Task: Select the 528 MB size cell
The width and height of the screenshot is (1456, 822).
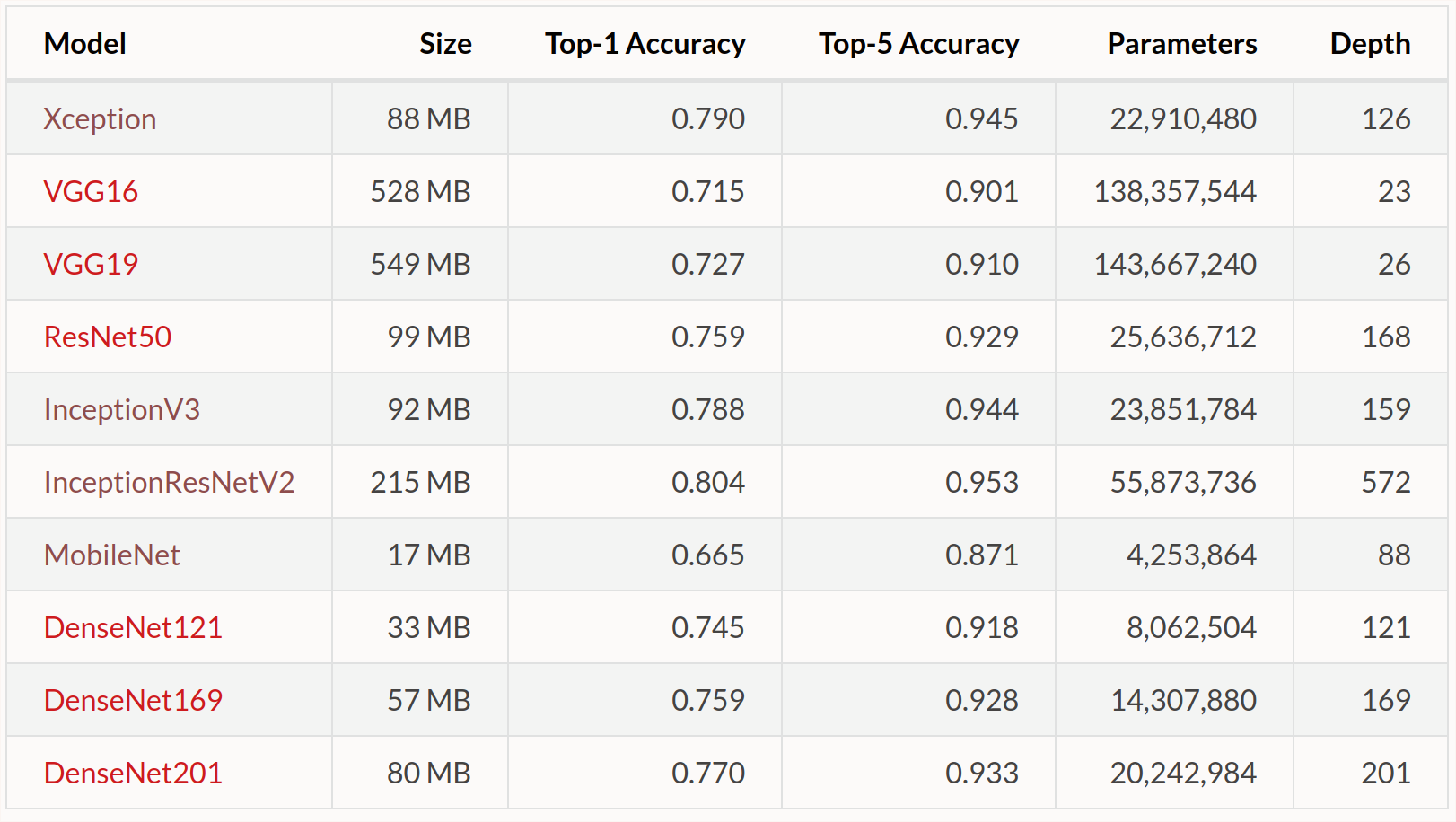Action: (420, 191)
